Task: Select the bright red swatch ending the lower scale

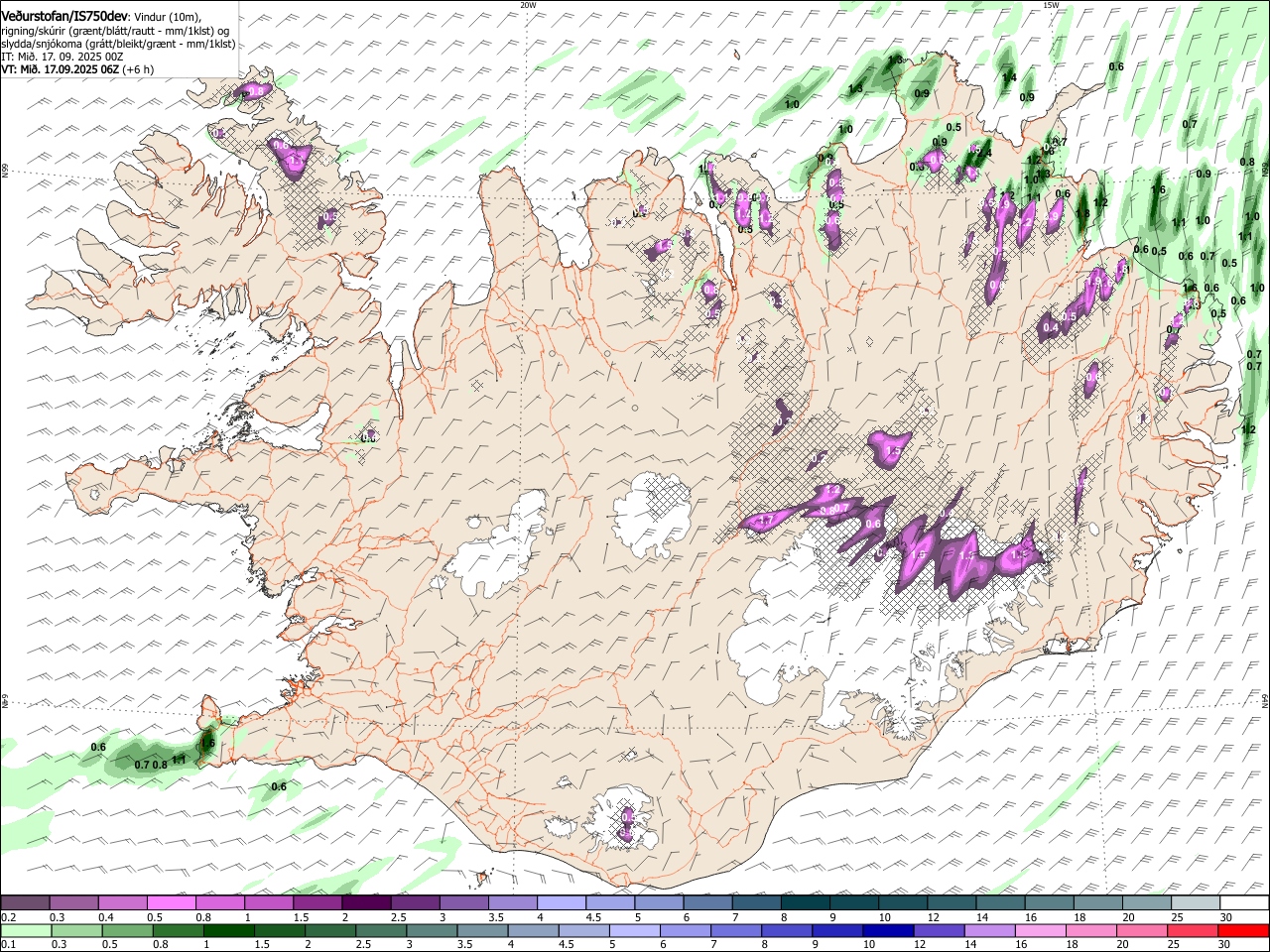Action: [x=1243, y=930]
